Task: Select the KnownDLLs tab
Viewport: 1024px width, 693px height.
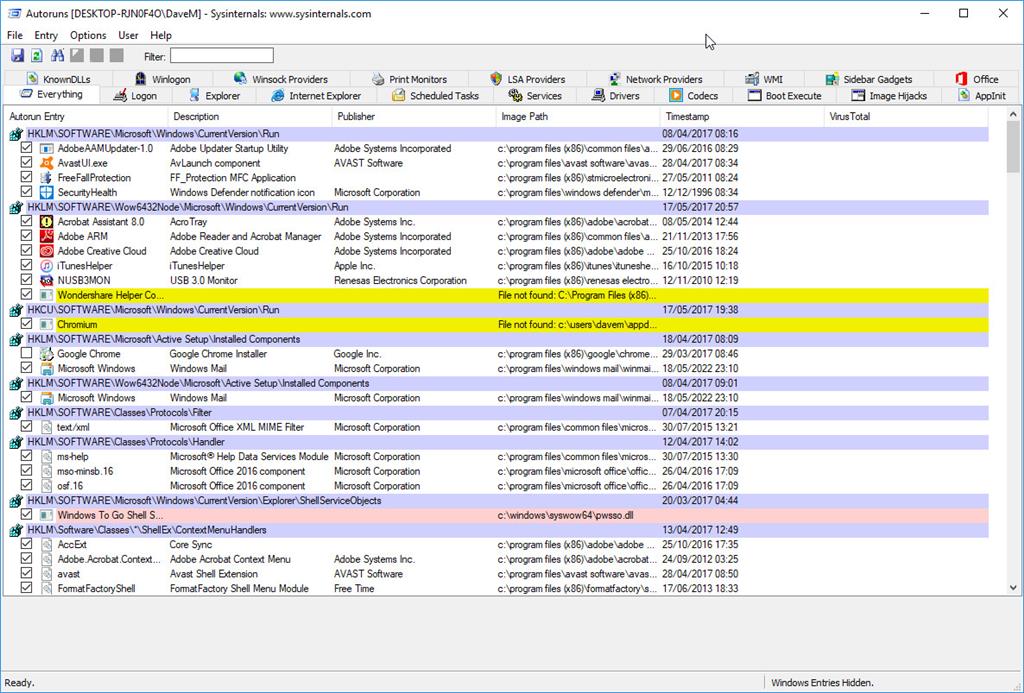Action: tap(59, 79)
